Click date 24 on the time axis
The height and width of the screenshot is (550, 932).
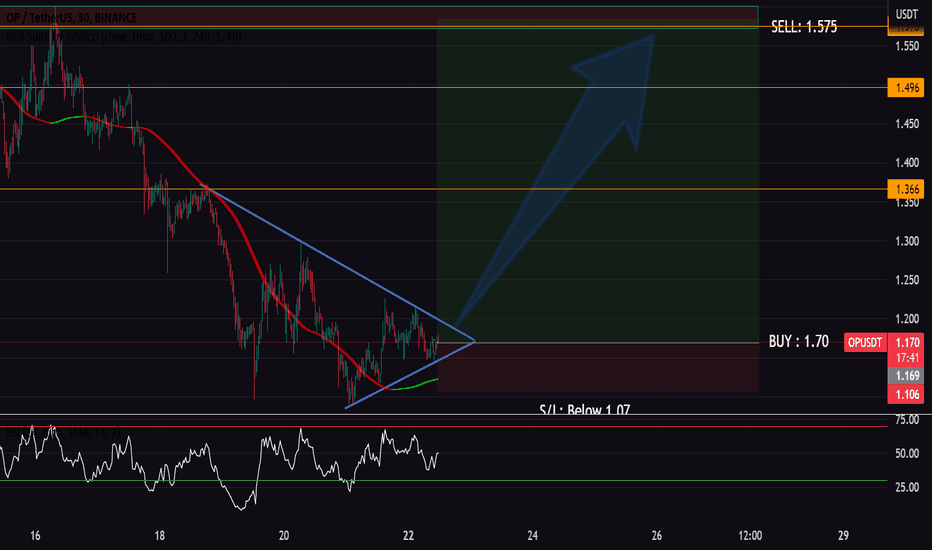(532, 536)
